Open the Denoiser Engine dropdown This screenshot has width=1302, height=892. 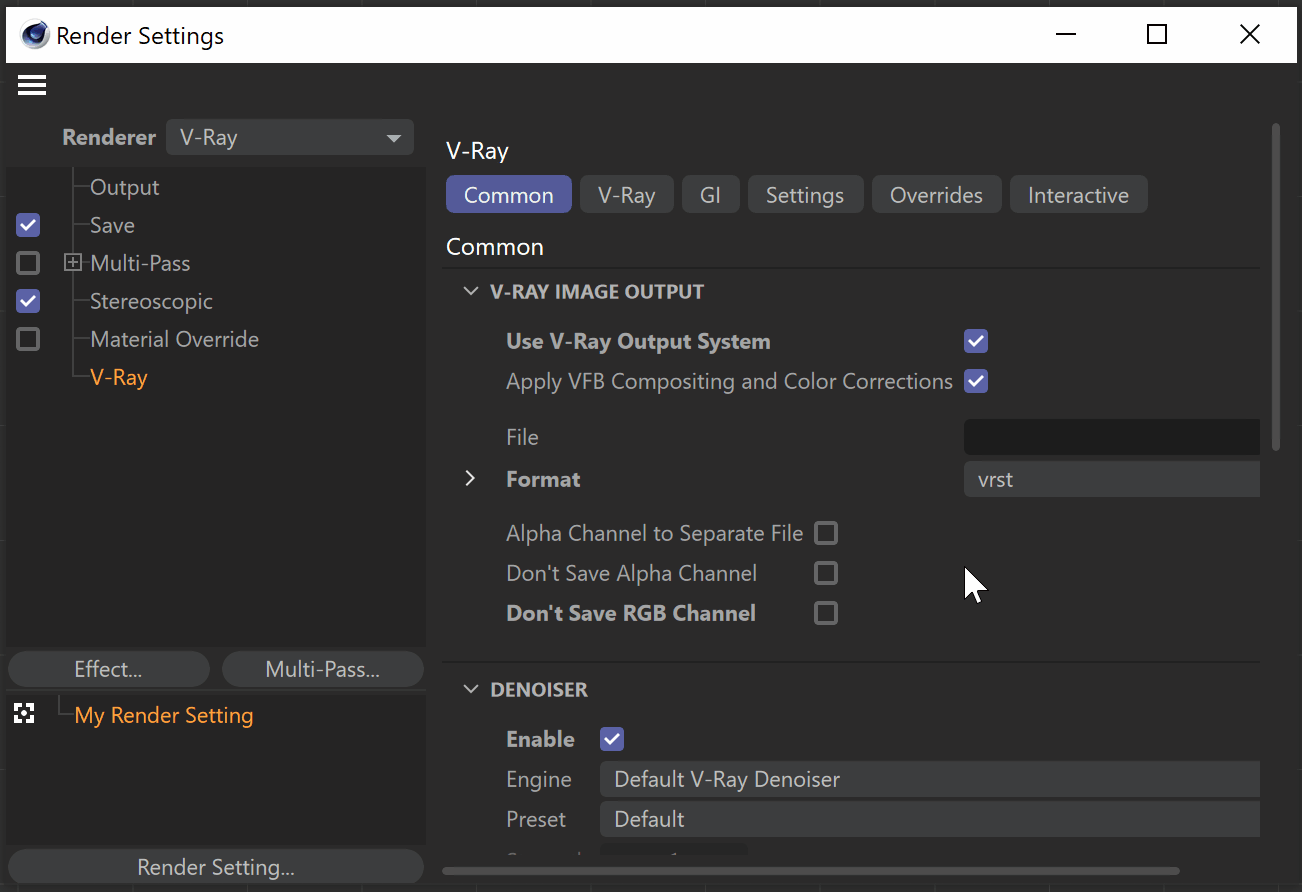pos(930,779)
